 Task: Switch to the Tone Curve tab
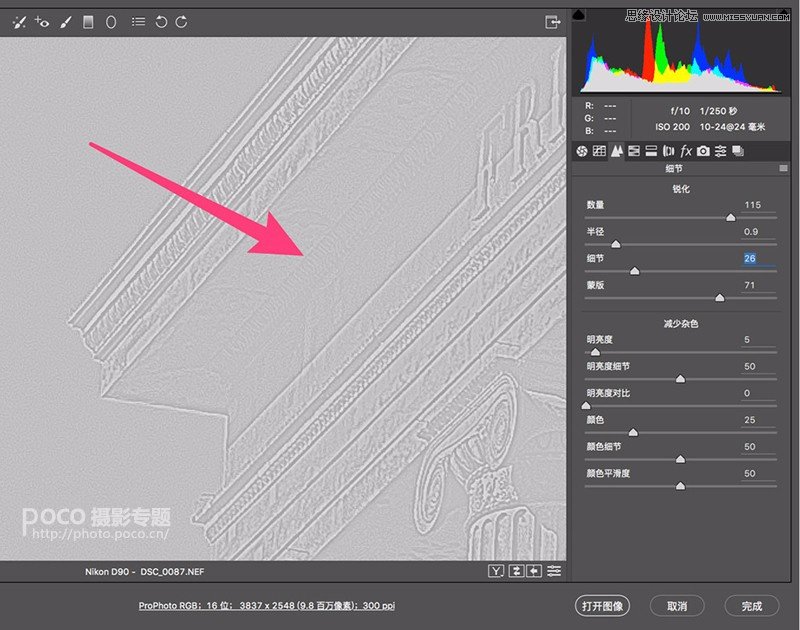(x=599, y=151)
